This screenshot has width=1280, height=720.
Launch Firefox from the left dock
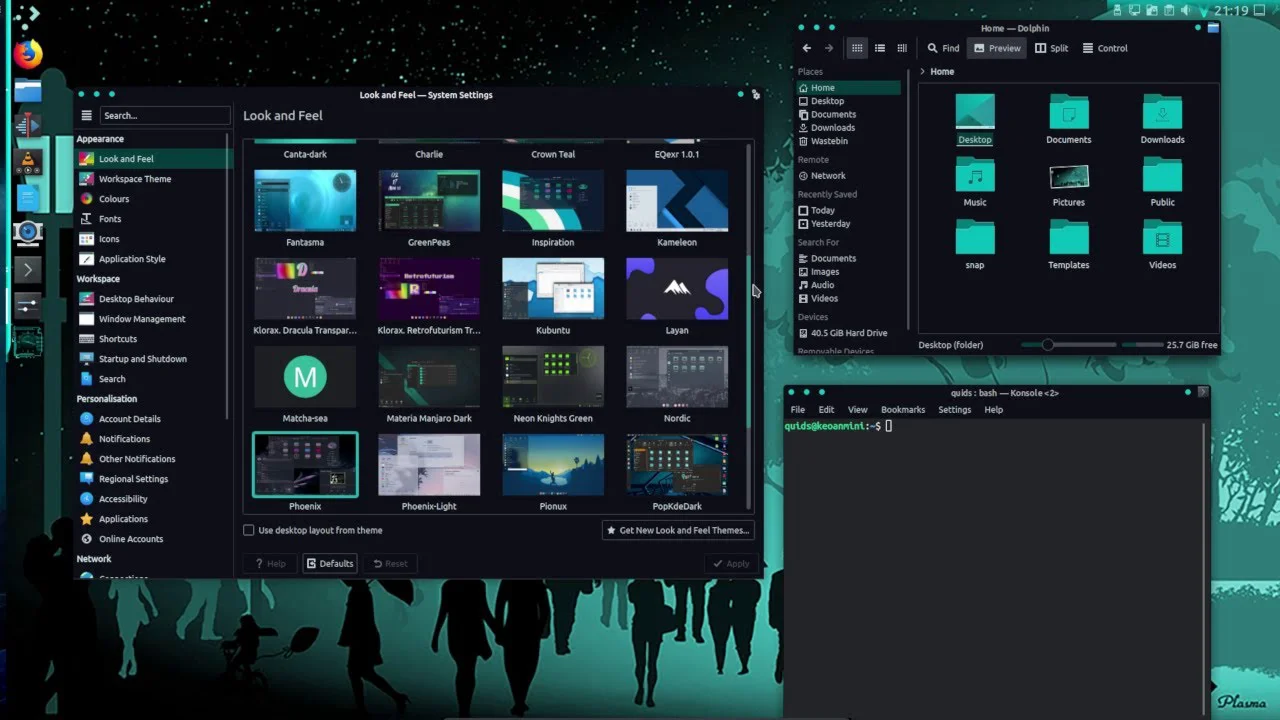pyautogui.click(x=28, y=53)
